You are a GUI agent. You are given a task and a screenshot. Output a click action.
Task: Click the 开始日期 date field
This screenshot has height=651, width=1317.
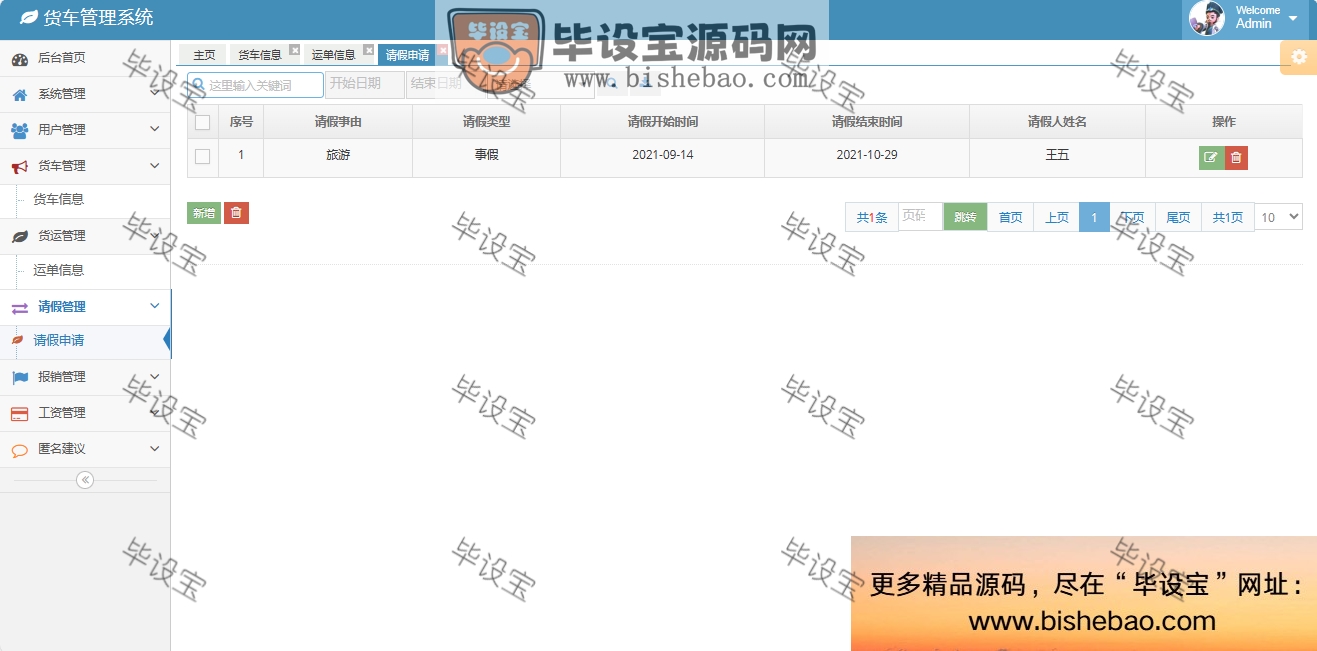[x=365, y=85]
